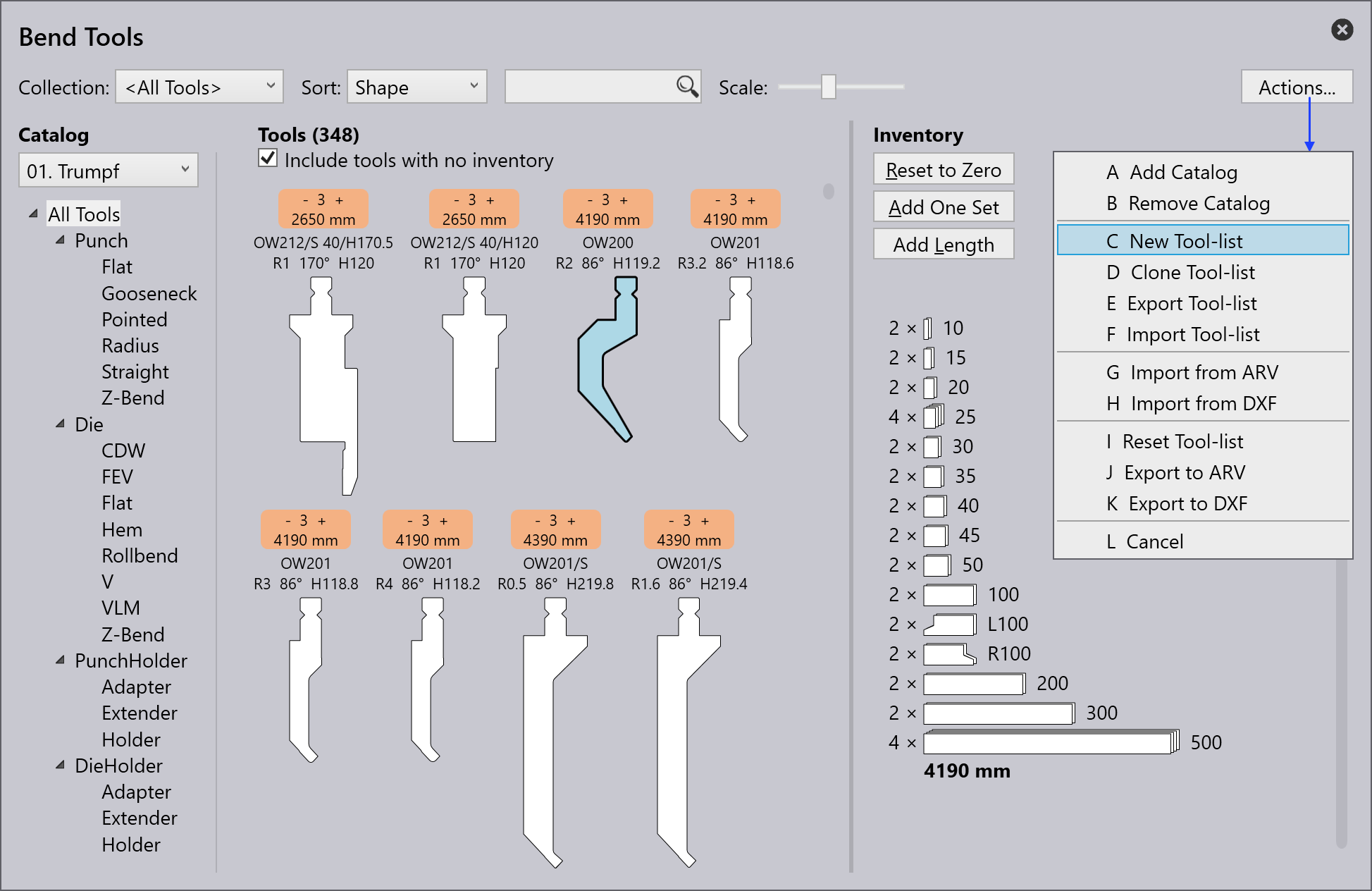
Task: Open the catalog 01. Trumpf dropdown
Action: click(x=109, y=171)
